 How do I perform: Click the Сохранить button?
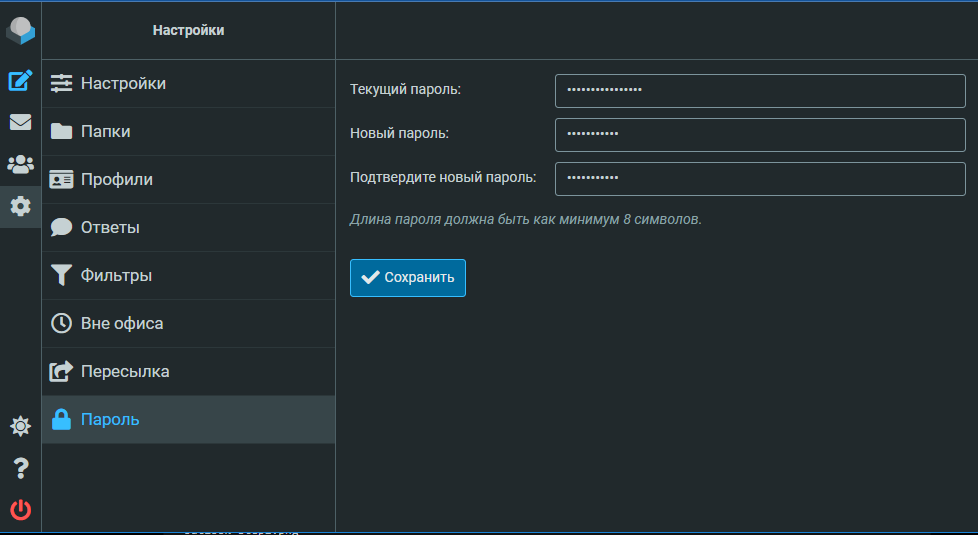408,277
